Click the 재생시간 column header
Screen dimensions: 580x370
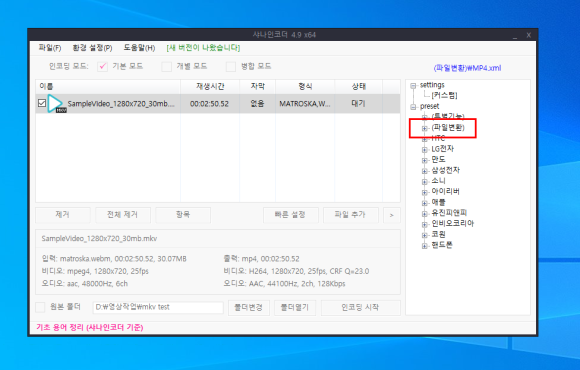click(210, 87)
